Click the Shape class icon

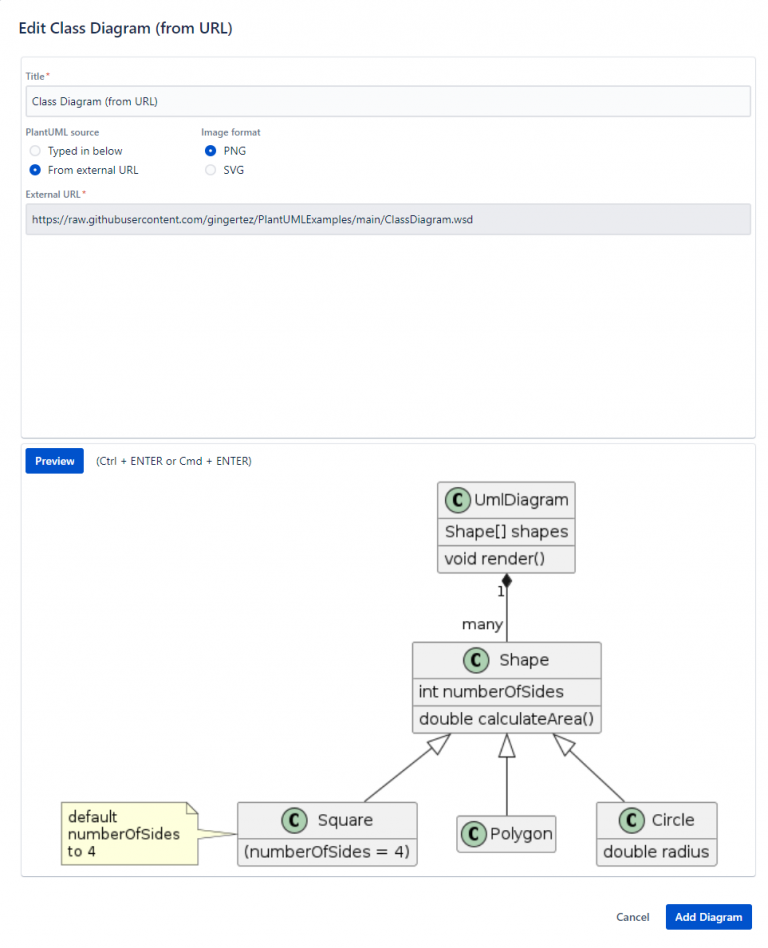coord(477,660)
